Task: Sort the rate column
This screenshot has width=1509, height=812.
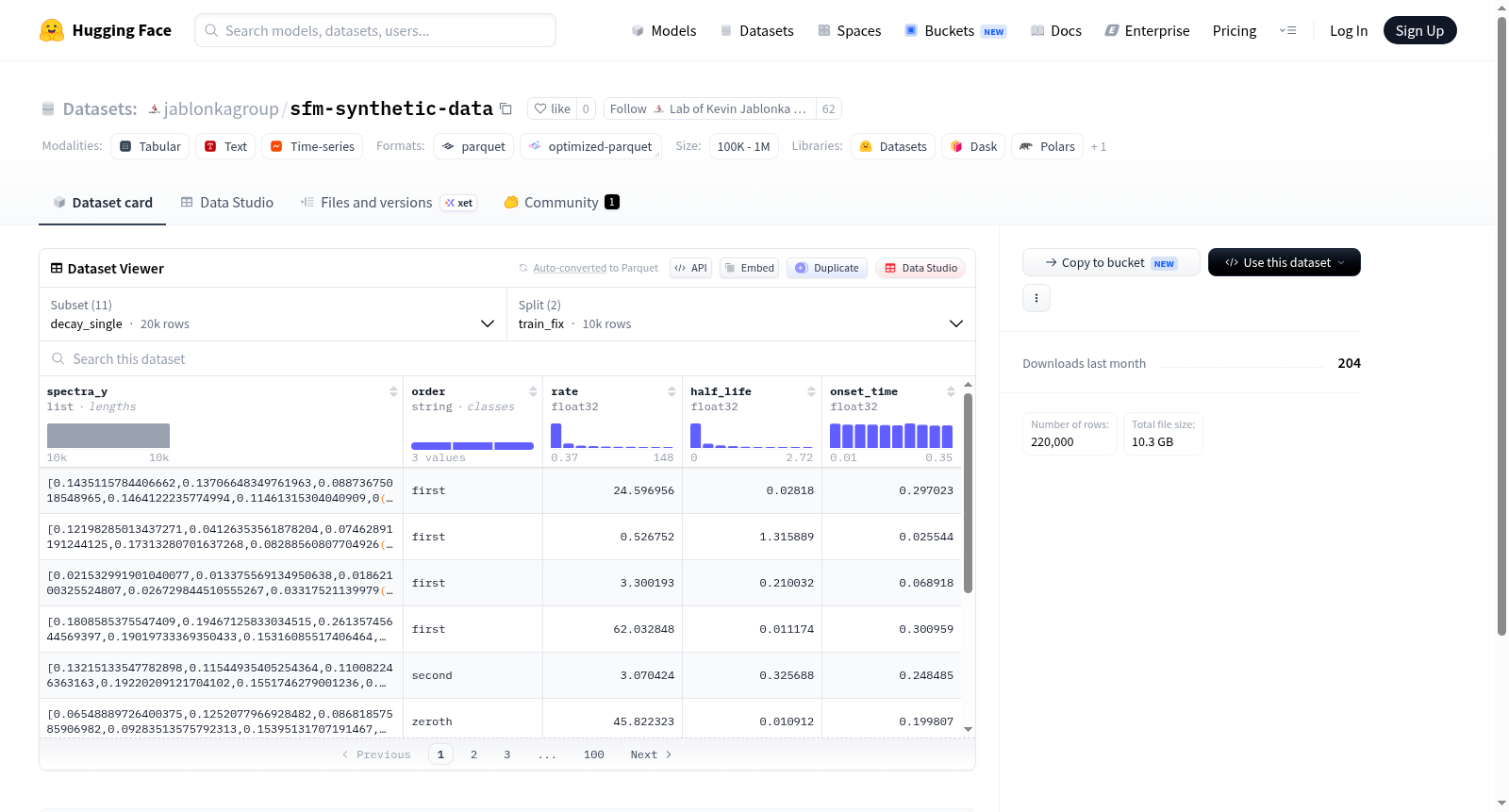Action: click(x=672, y=391)
